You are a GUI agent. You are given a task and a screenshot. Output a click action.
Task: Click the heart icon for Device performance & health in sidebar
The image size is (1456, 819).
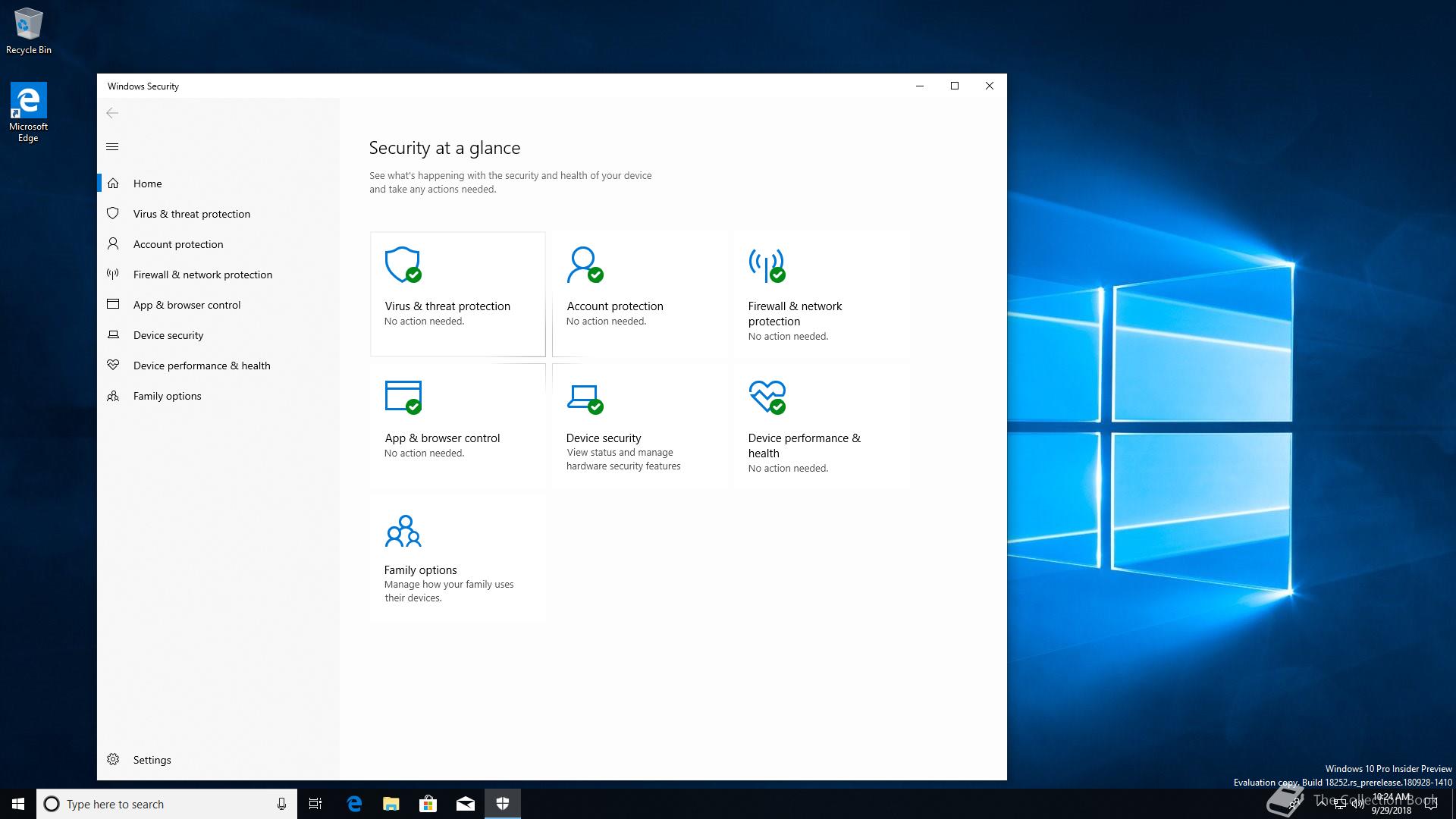click(x=113, y=365)
